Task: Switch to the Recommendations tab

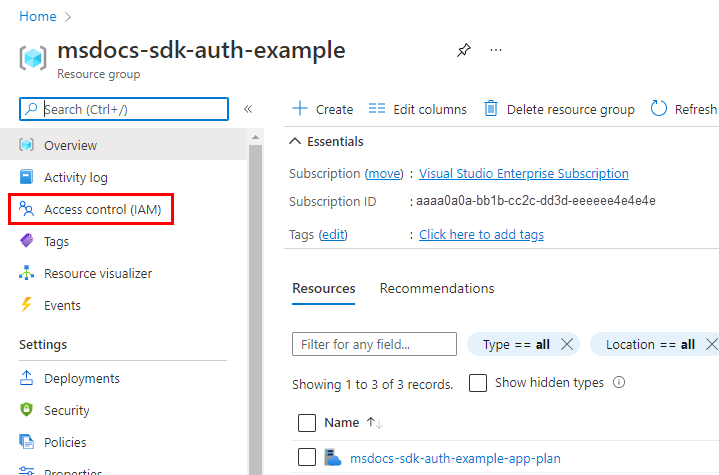Action: pos(437,288)
